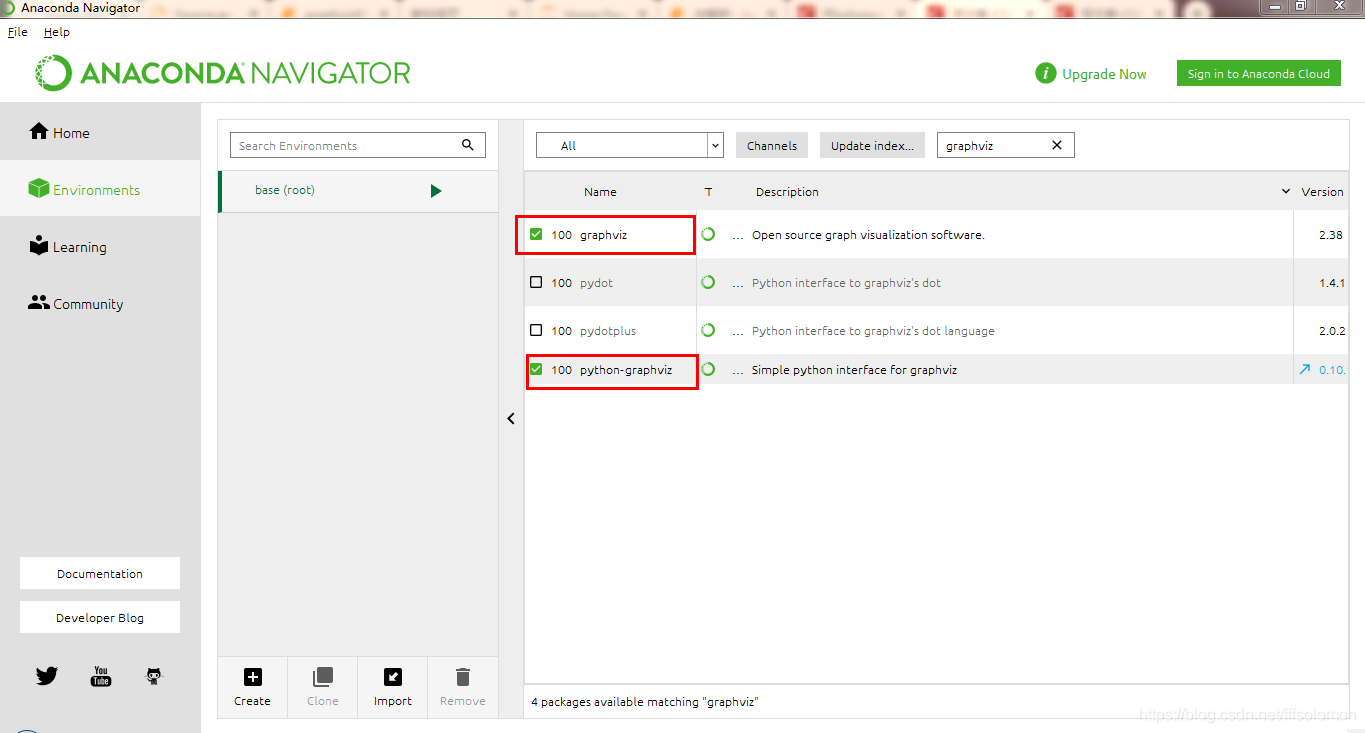Click the package search field containing graphviz
This screenshot has width=1365, height=733.
(x=1005, y=145)
